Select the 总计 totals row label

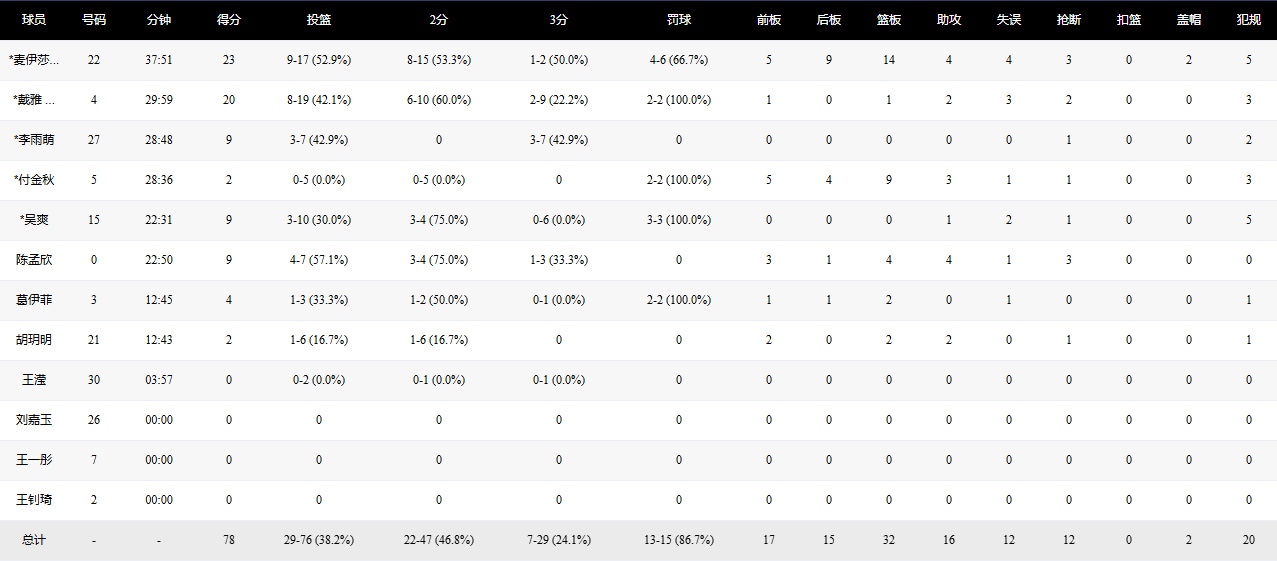click(34, 540)
